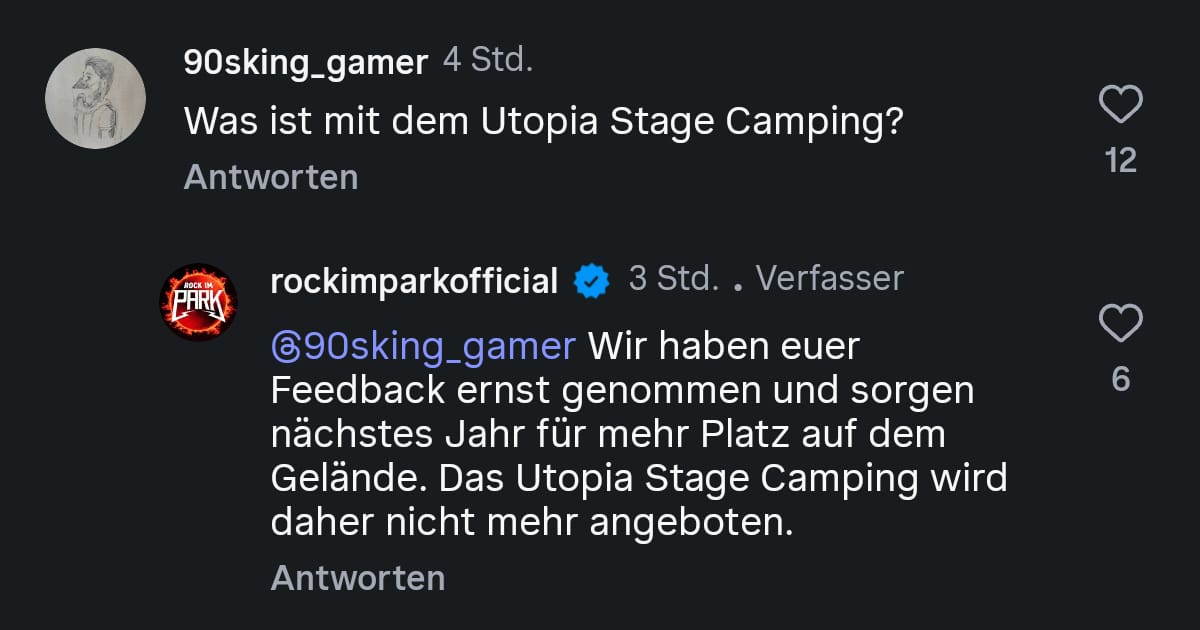Click the Verfasser author label

point(829,279)
